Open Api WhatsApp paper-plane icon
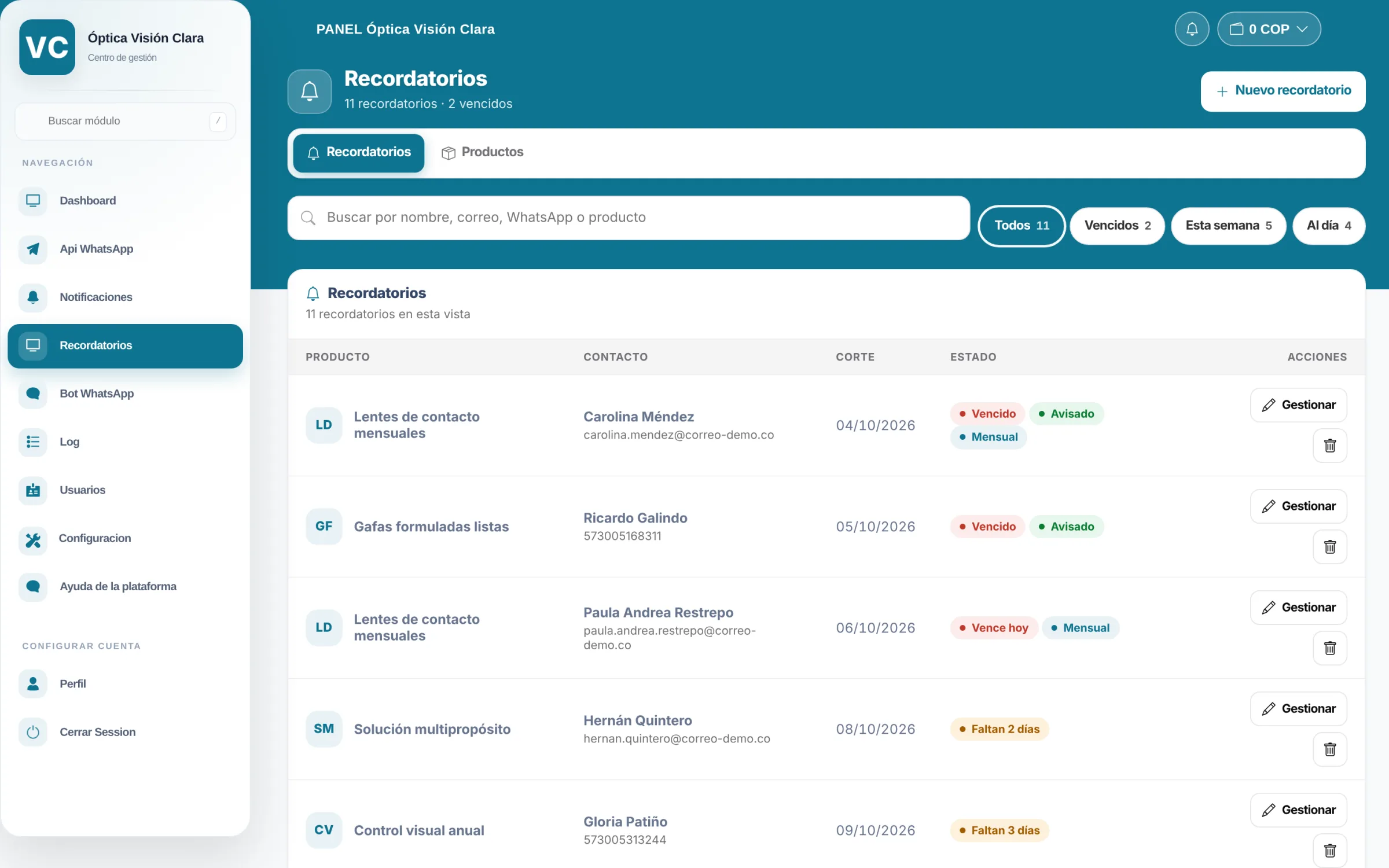1389x868 pixels. [x=33, y=249]
